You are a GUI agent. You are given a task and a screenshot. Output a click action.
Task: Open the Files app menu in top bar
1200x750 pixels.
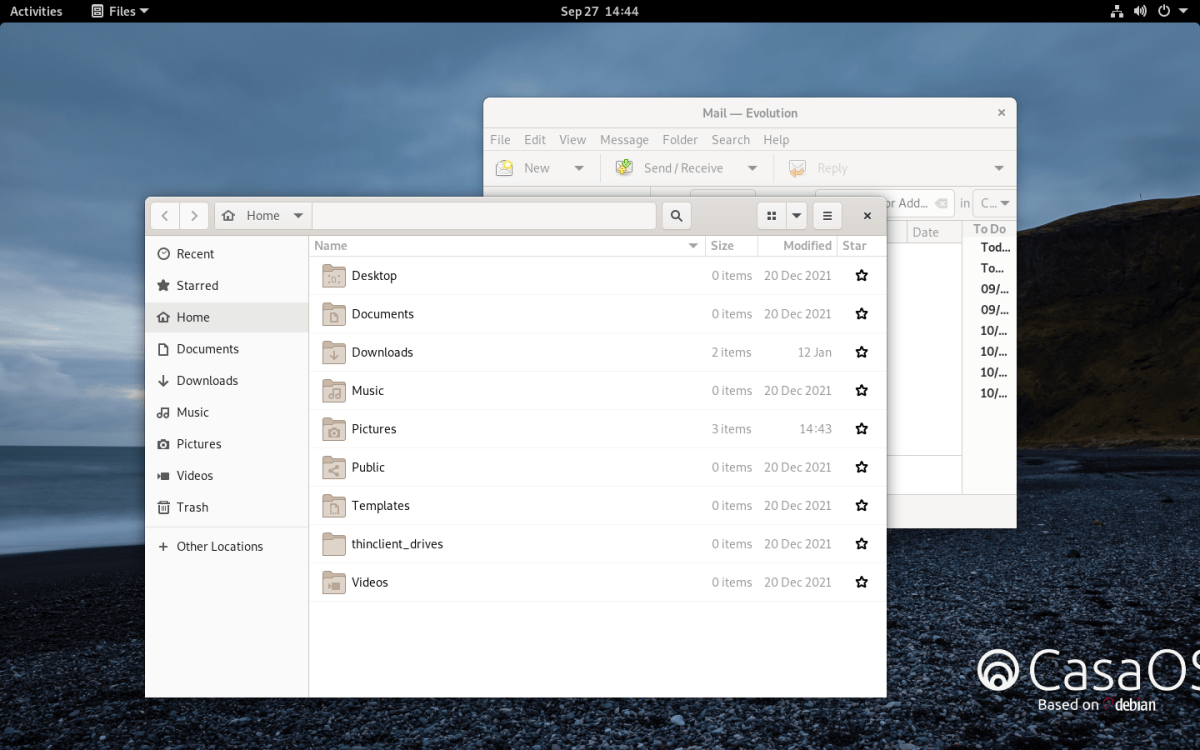click(x=120, y=11)
